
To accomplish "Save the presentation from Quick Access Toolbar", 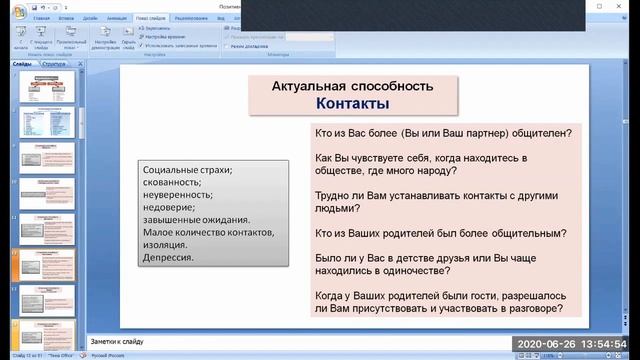I will (x=34, y=7).
